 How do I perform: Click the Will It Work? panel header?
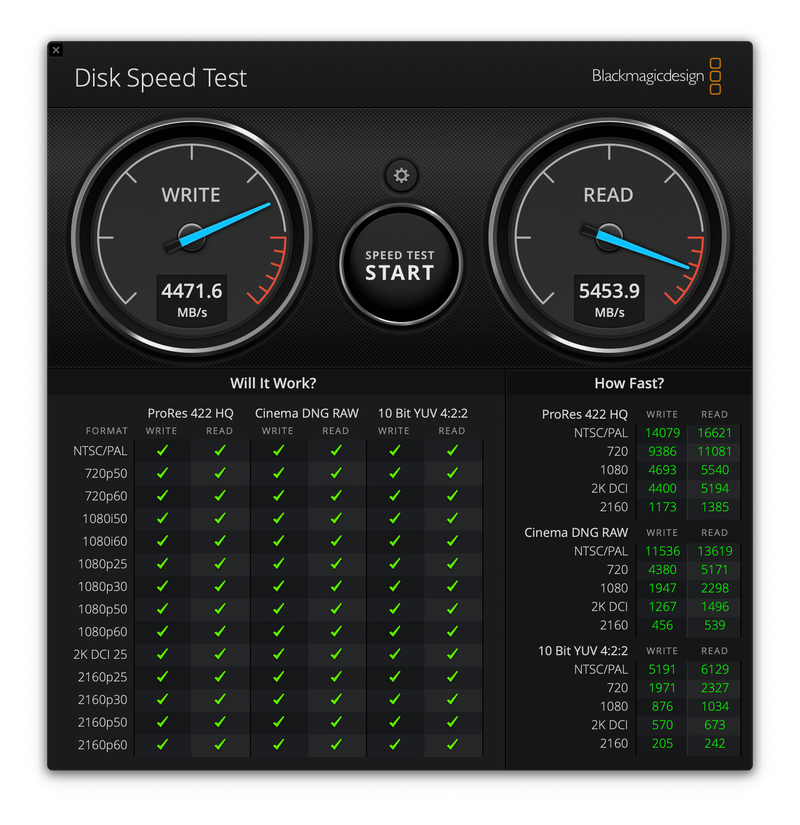pyautogui.click(x=273, y=383)
